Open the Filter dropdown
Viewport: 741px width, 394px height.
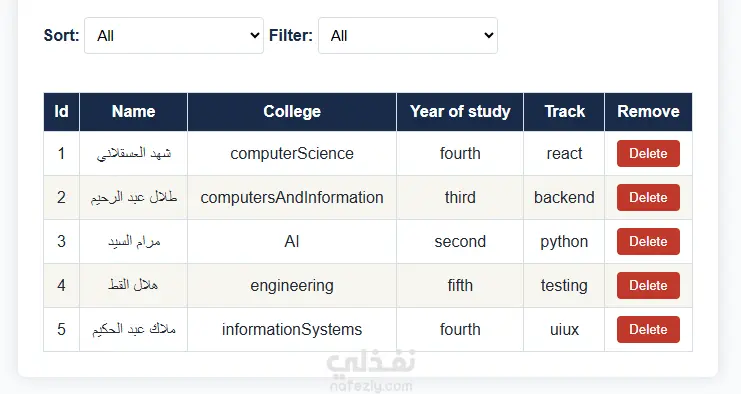coord(408,35)
